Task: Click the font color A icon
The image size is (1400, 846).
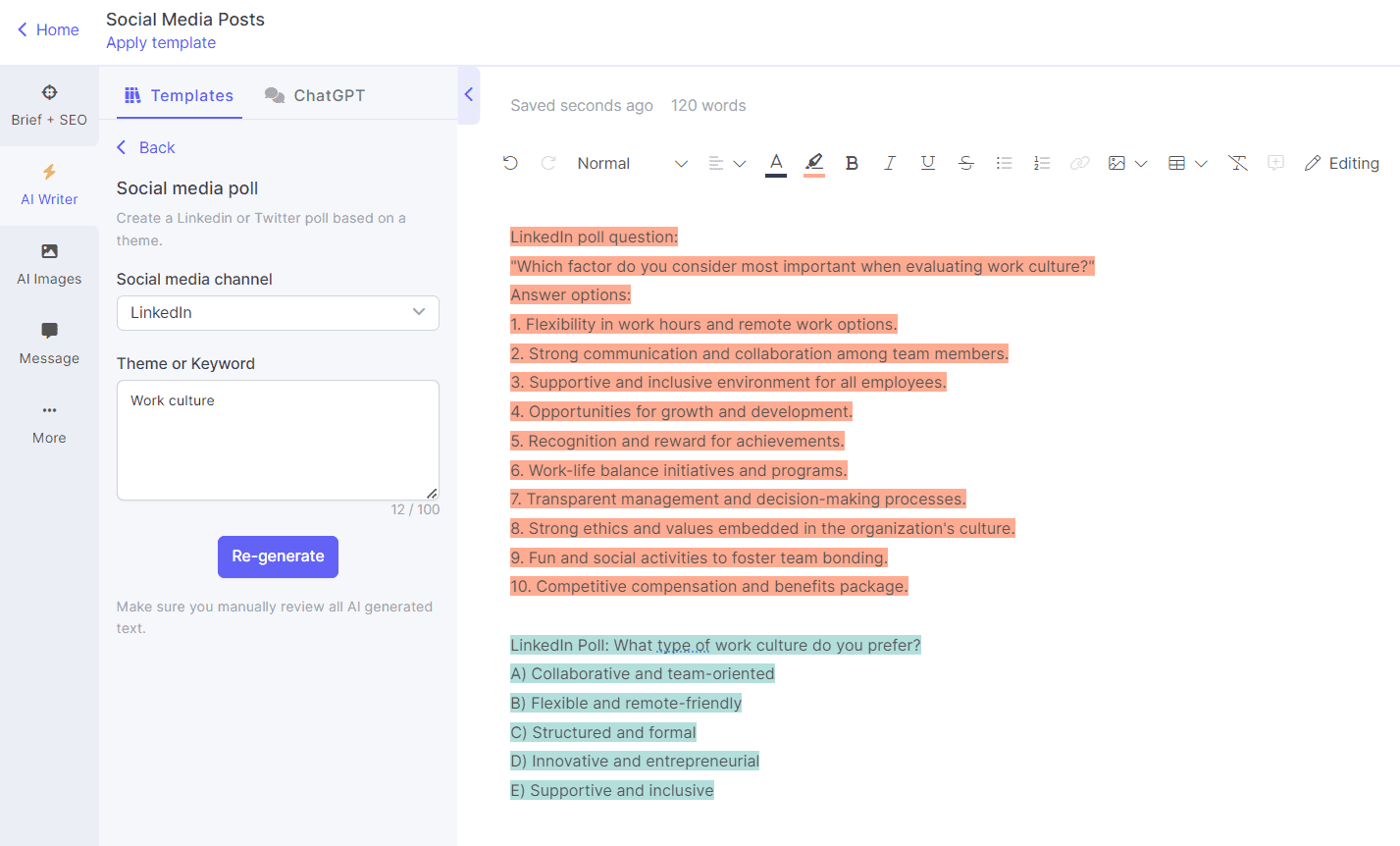Action: [776, 164]
